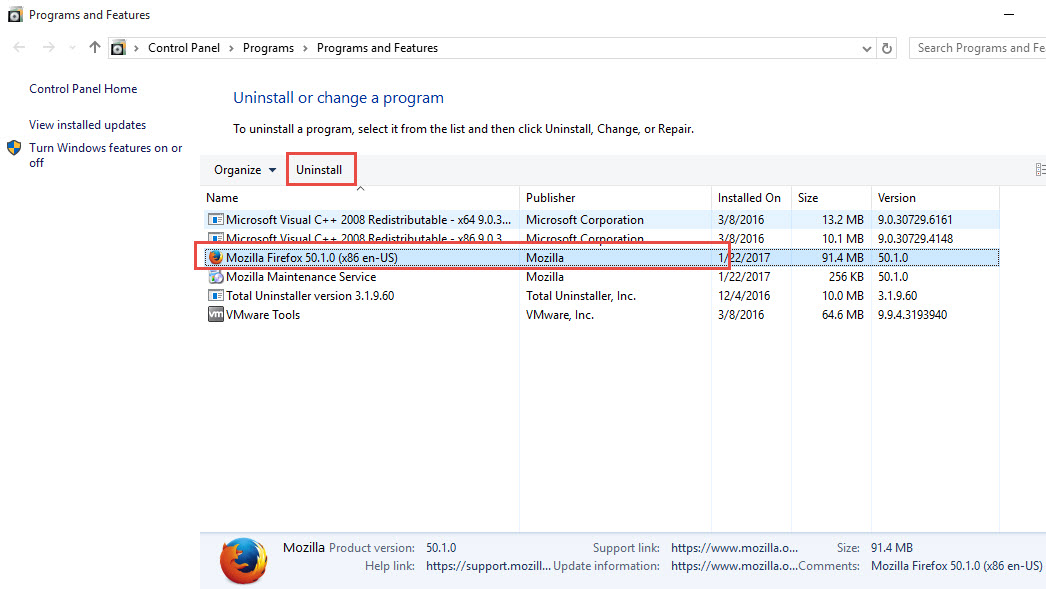Refresh the Programs and Features list
Screen dimensions: 1046x589
coord(887,48)
